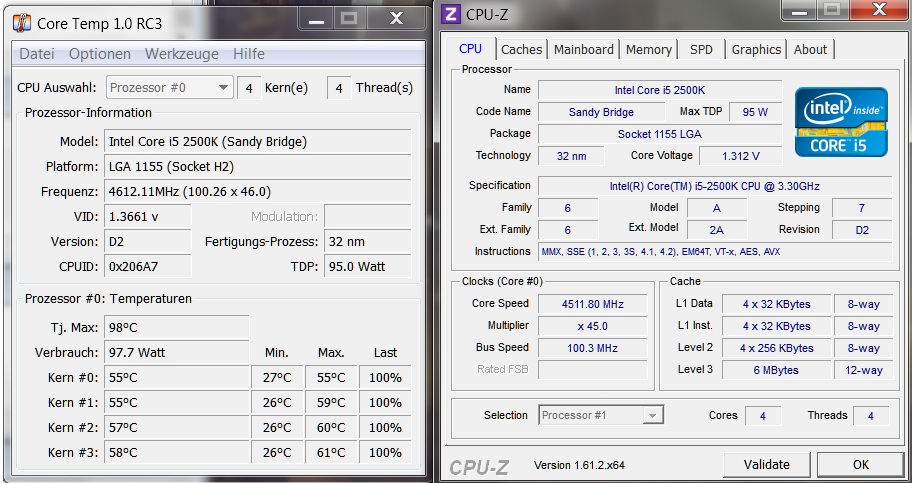The height and width of the screenshot is (483, 912).
Task: Minimize the CPU-Z window
Action: (x=801, y=10)
